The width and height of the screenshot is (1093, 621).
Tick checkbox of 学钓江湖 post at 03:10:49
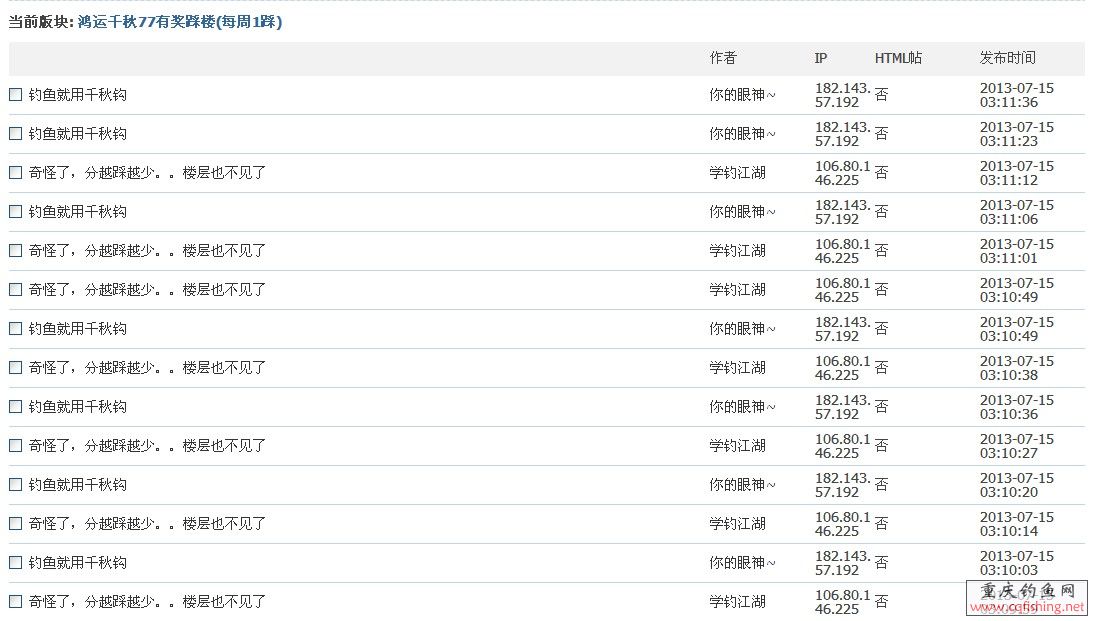coord(15,289)
